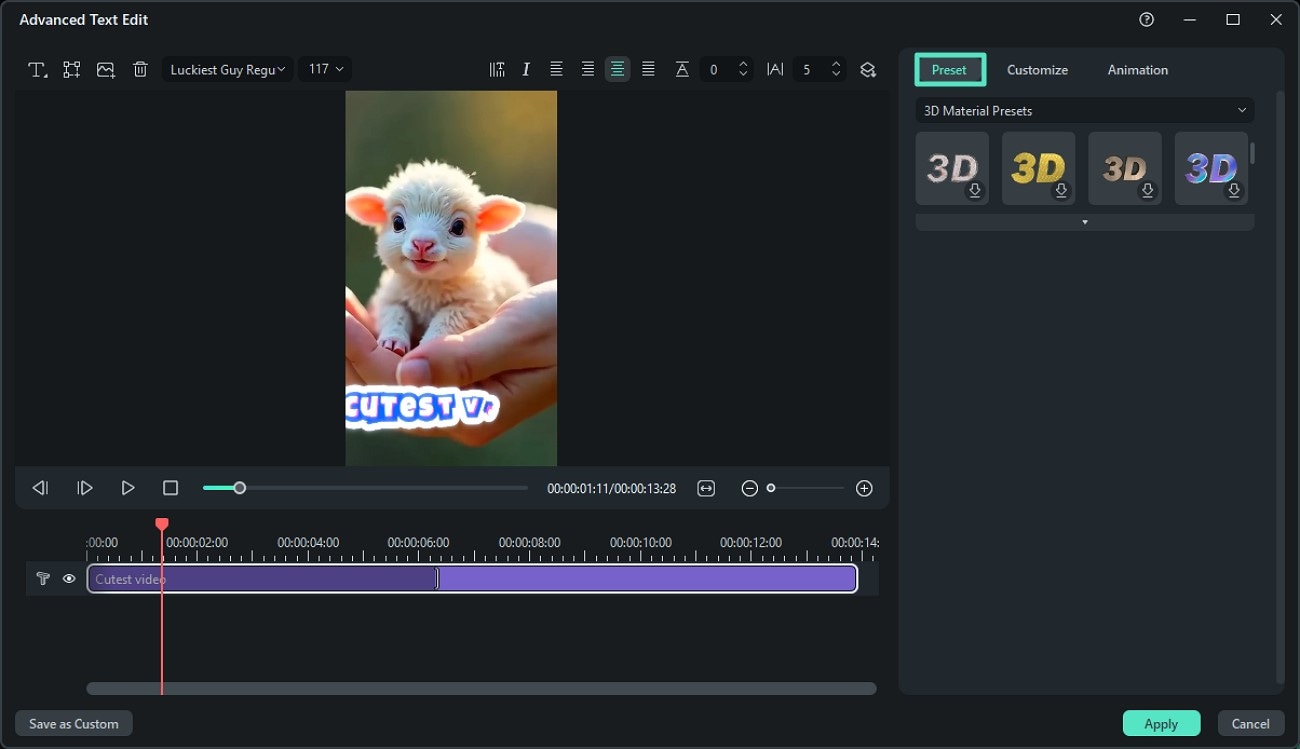Click the character spacing icon
The height and width of the screenshot is (749, 1300).
tap(775, 69)
